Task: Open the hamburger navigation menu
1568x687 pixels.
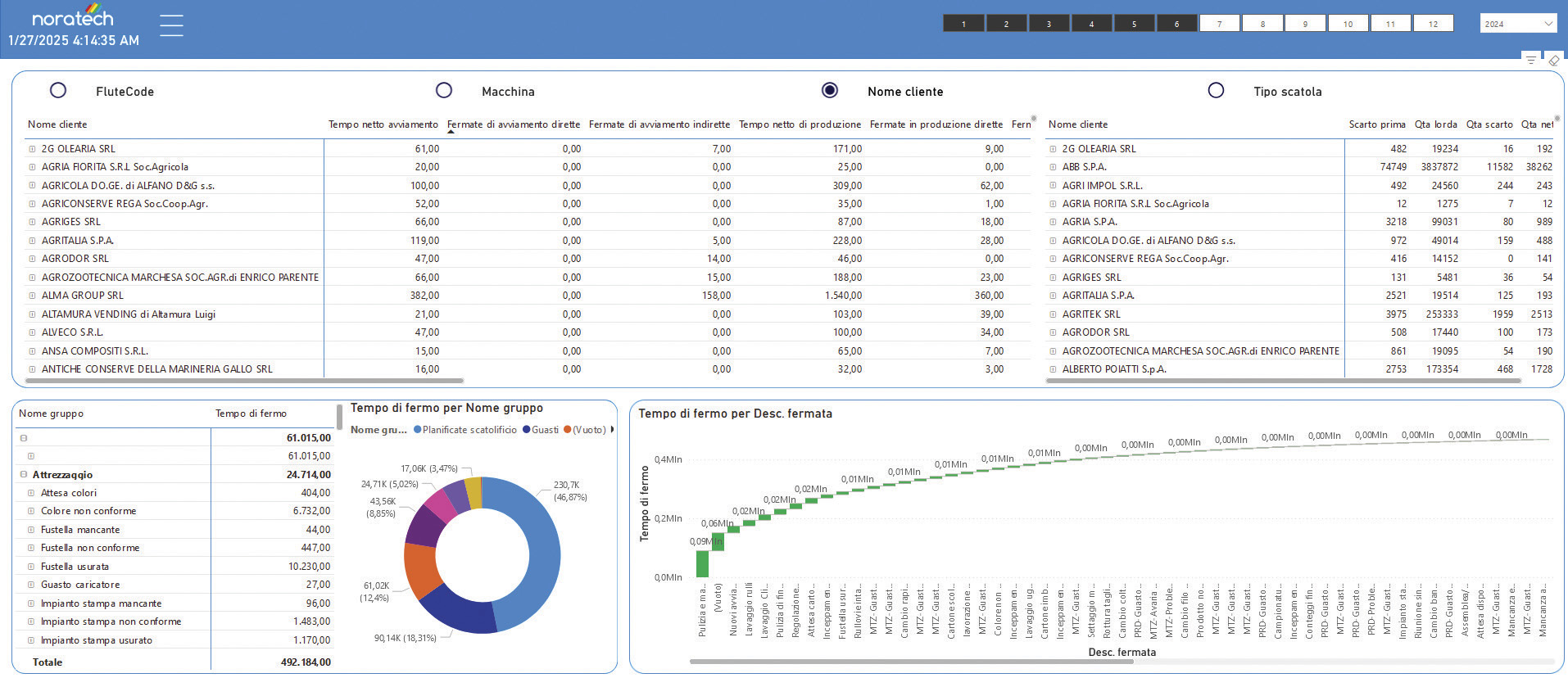Action: [171, 25]
